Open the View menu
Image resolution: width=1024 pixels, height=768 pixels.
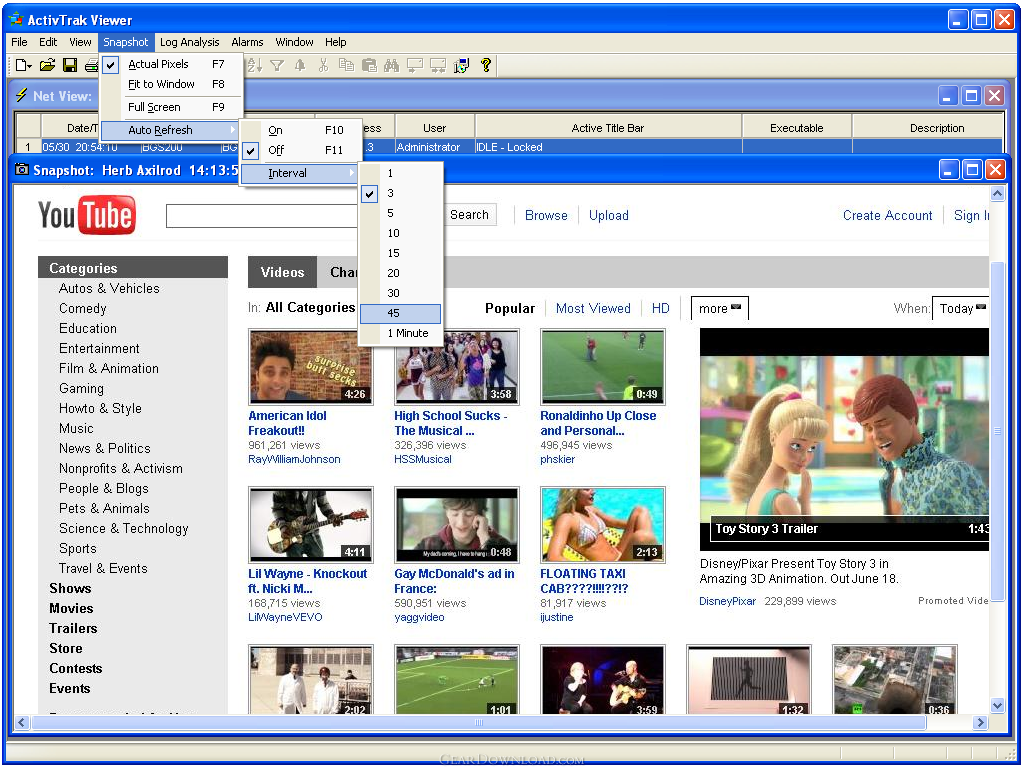pos(80,42)
